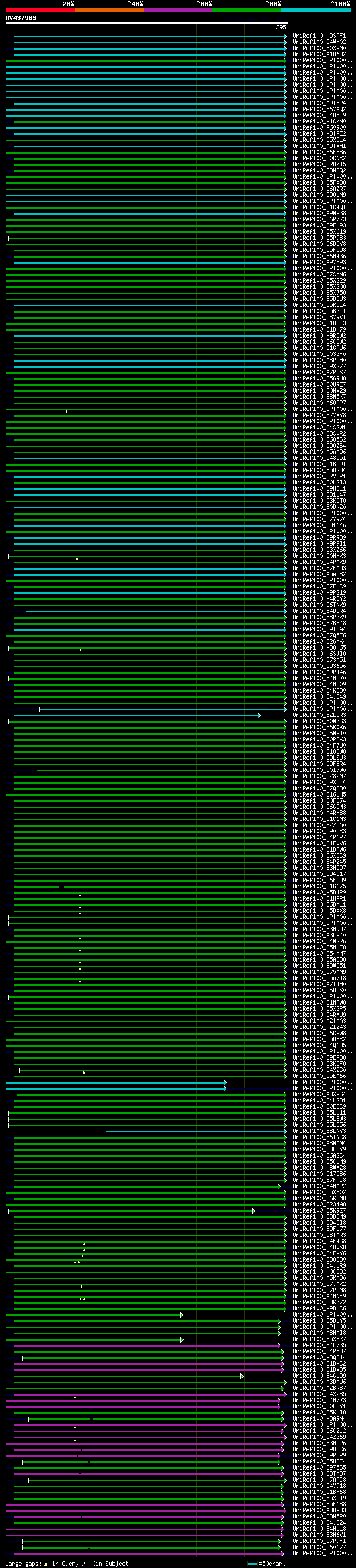Select the UniRef100_C5WVT0 label

(x=319, y=734)
